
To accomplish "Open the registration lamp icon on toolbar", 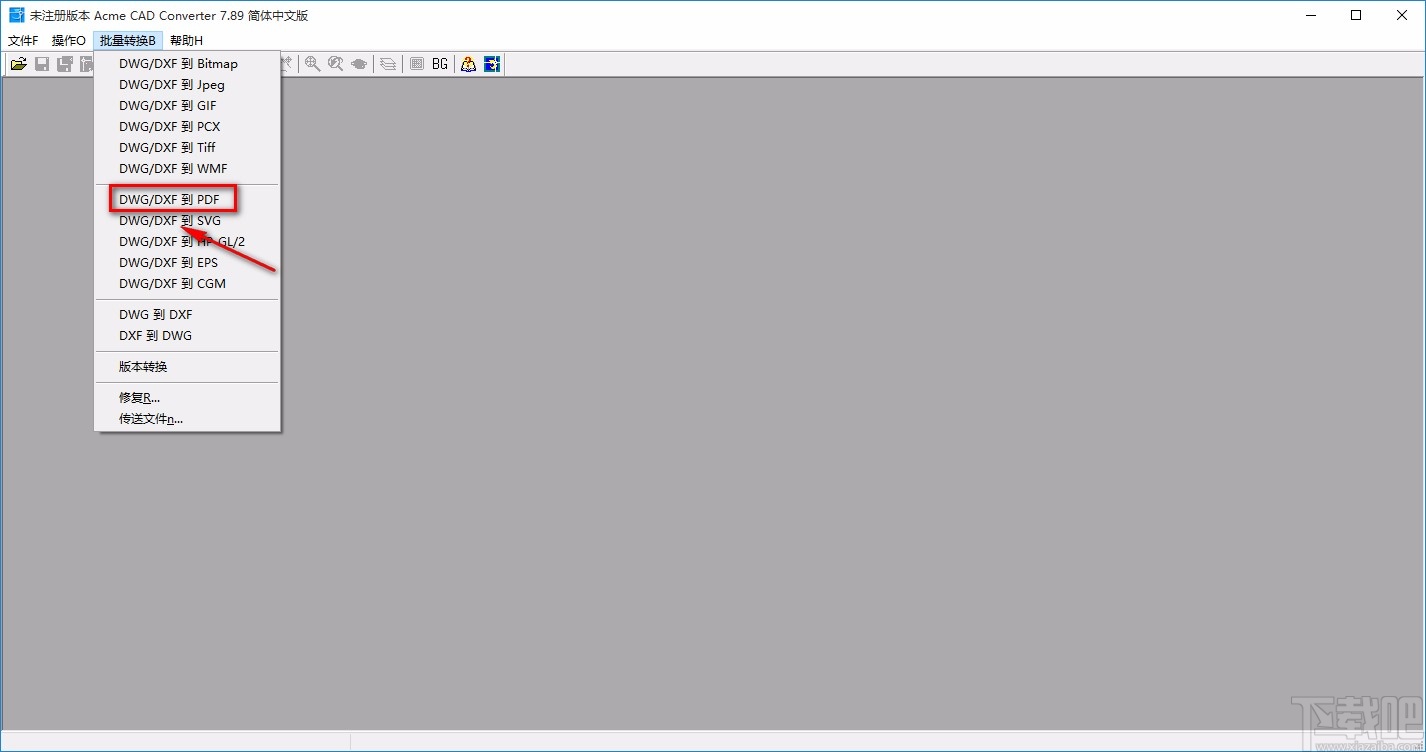I will click(x=467, y=63).
